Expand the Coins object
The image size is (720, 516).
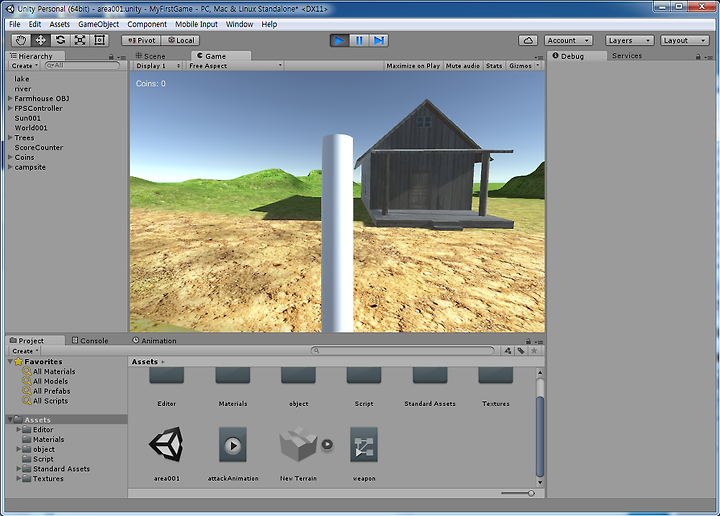pos(10,157)
